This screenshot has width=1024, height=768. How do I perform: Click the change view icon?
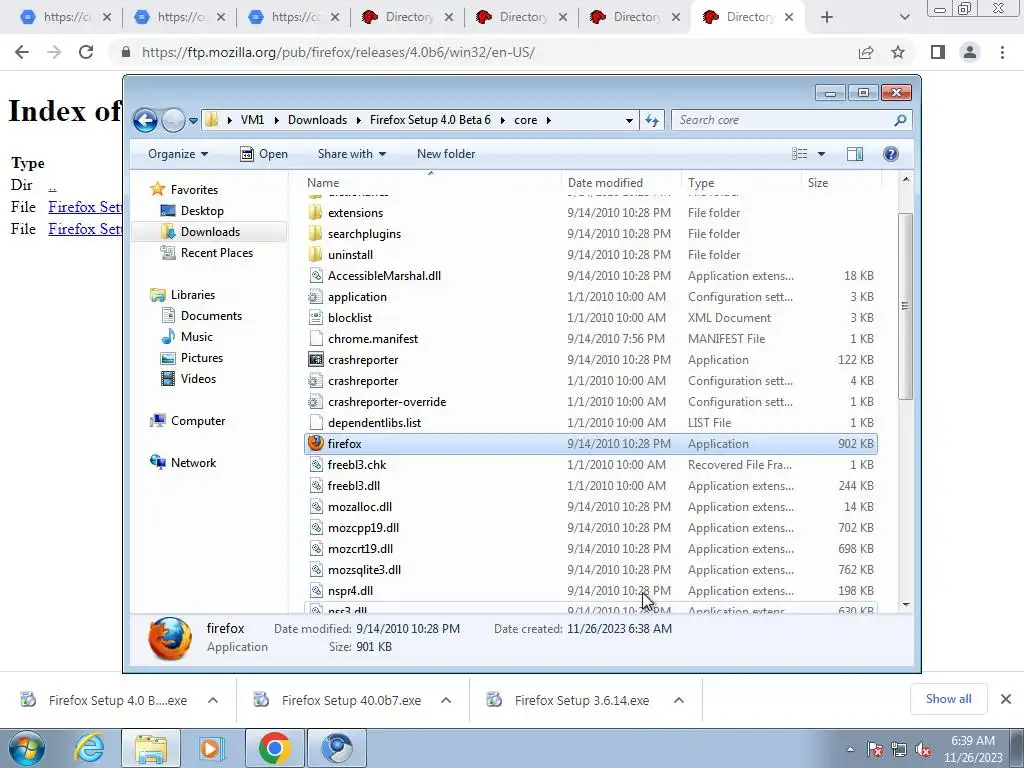tap(800, 154)
